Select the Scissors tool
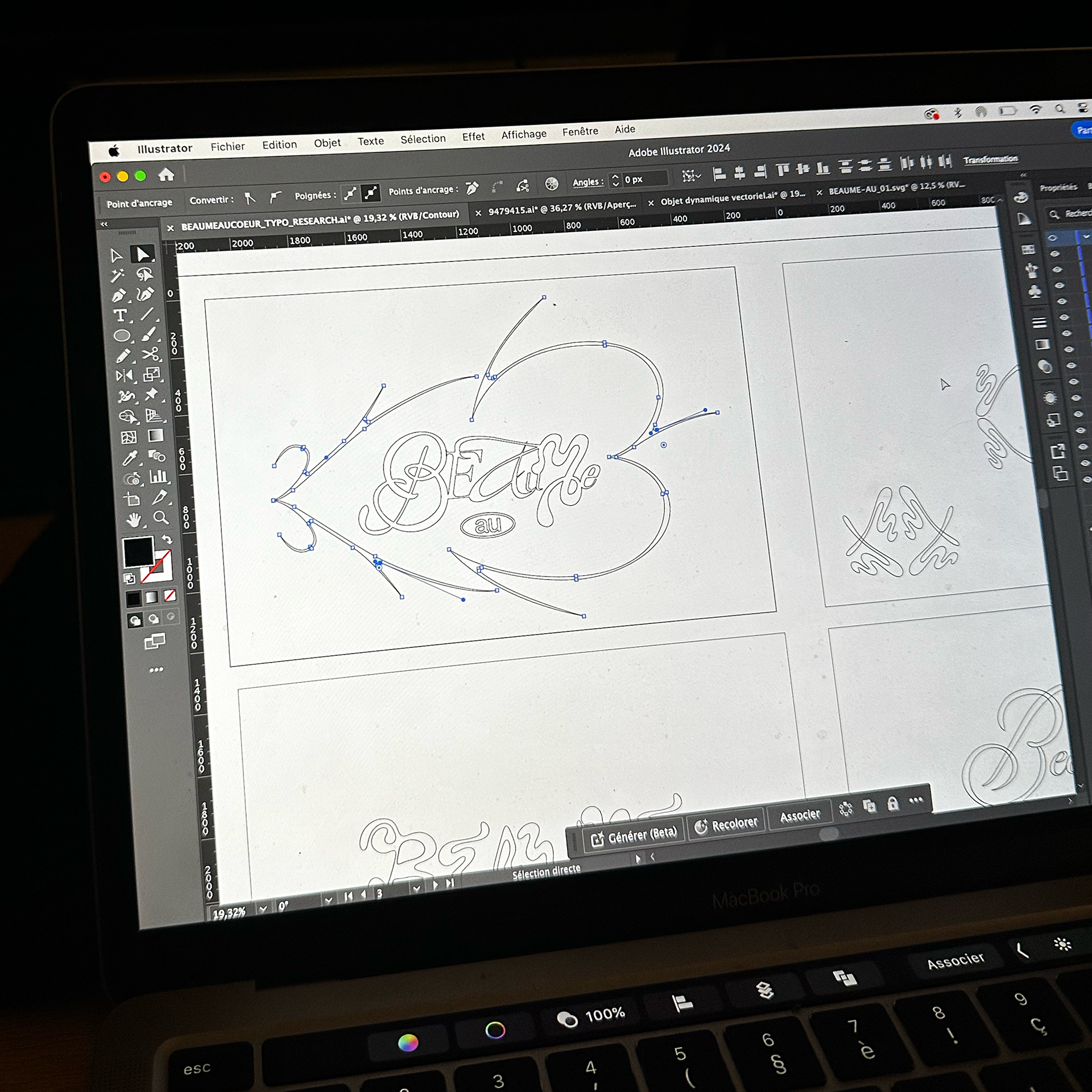 point(150,354)
